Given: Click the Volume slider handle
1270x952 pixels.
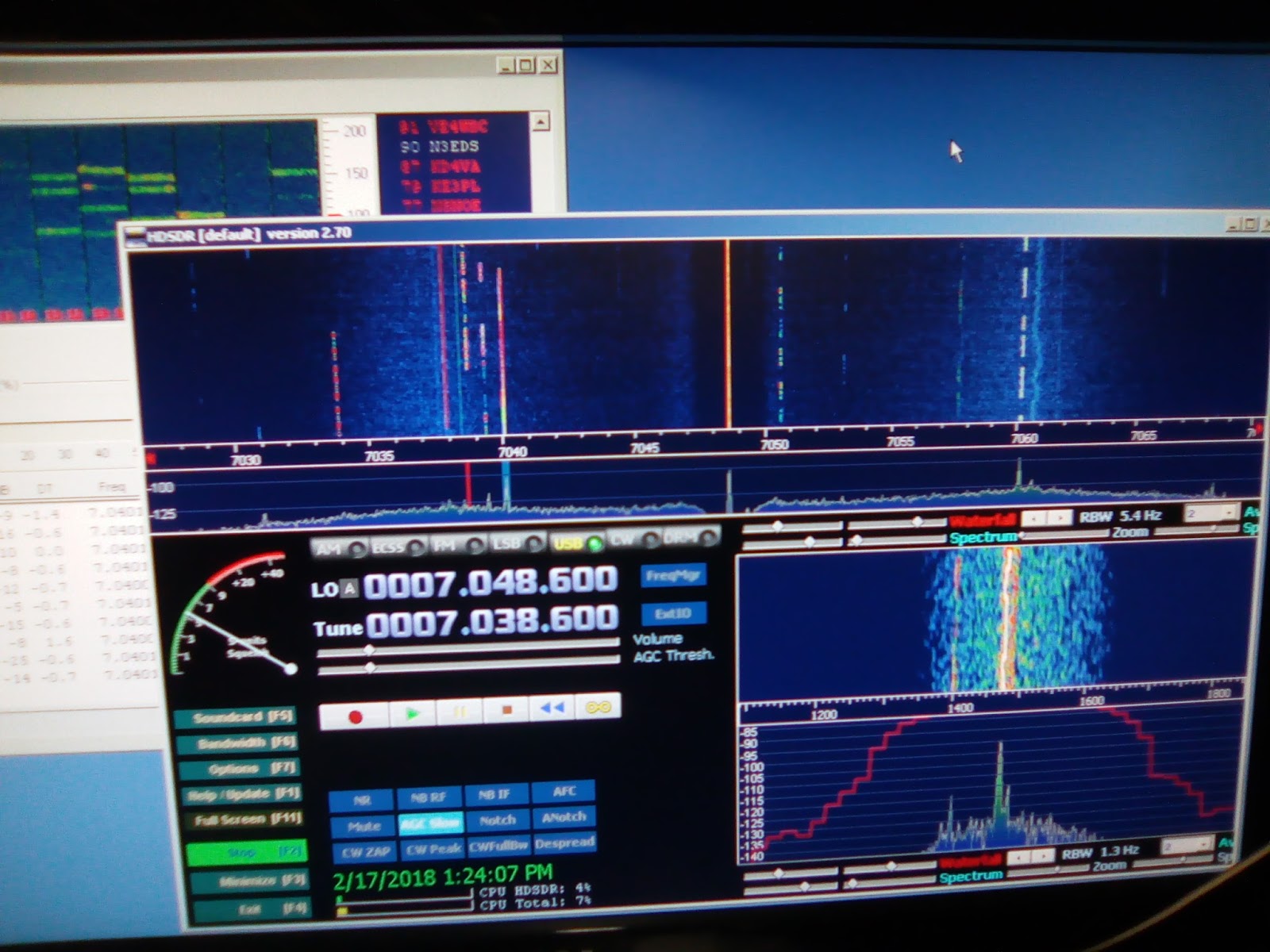Looking at the screenshot, I should (369, 650).
